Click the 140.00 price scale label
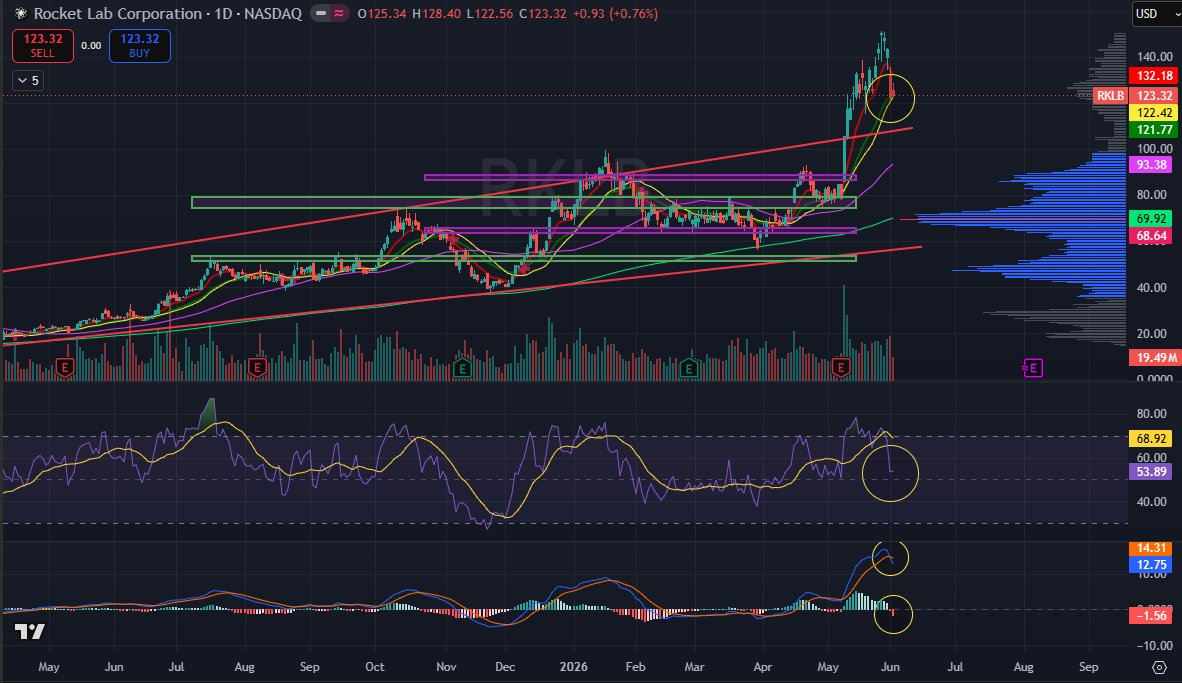This screenshot has height=683, width=1182. point(1155,57)
